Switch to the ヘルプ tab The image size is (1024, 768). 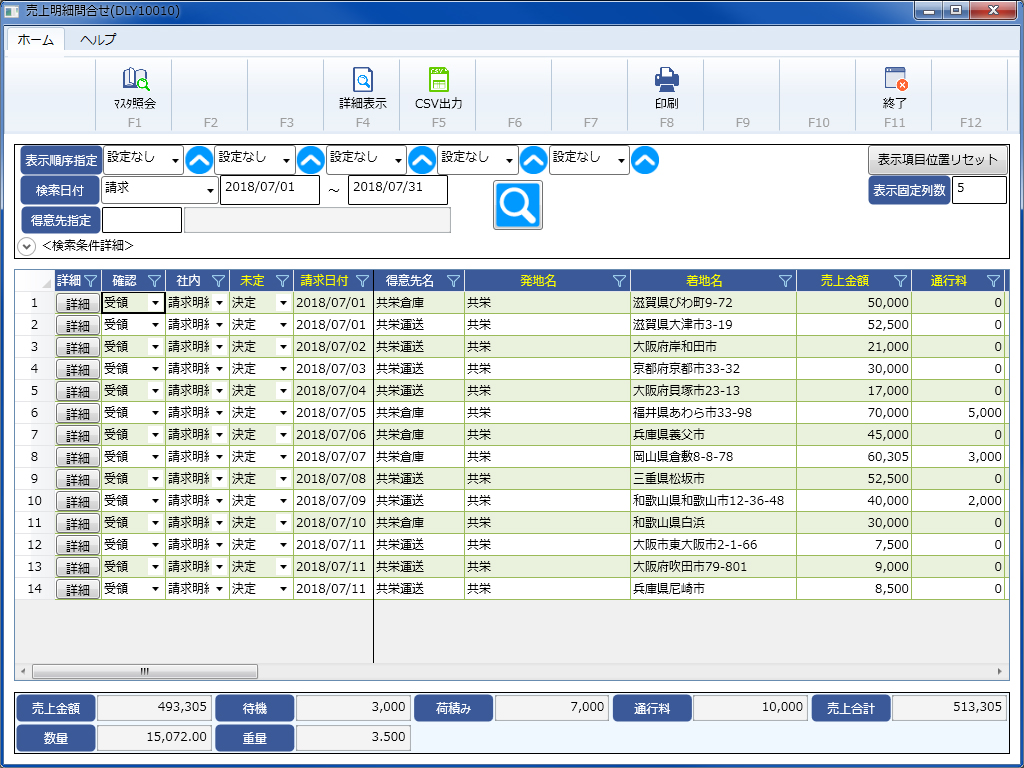click(98, 40)
